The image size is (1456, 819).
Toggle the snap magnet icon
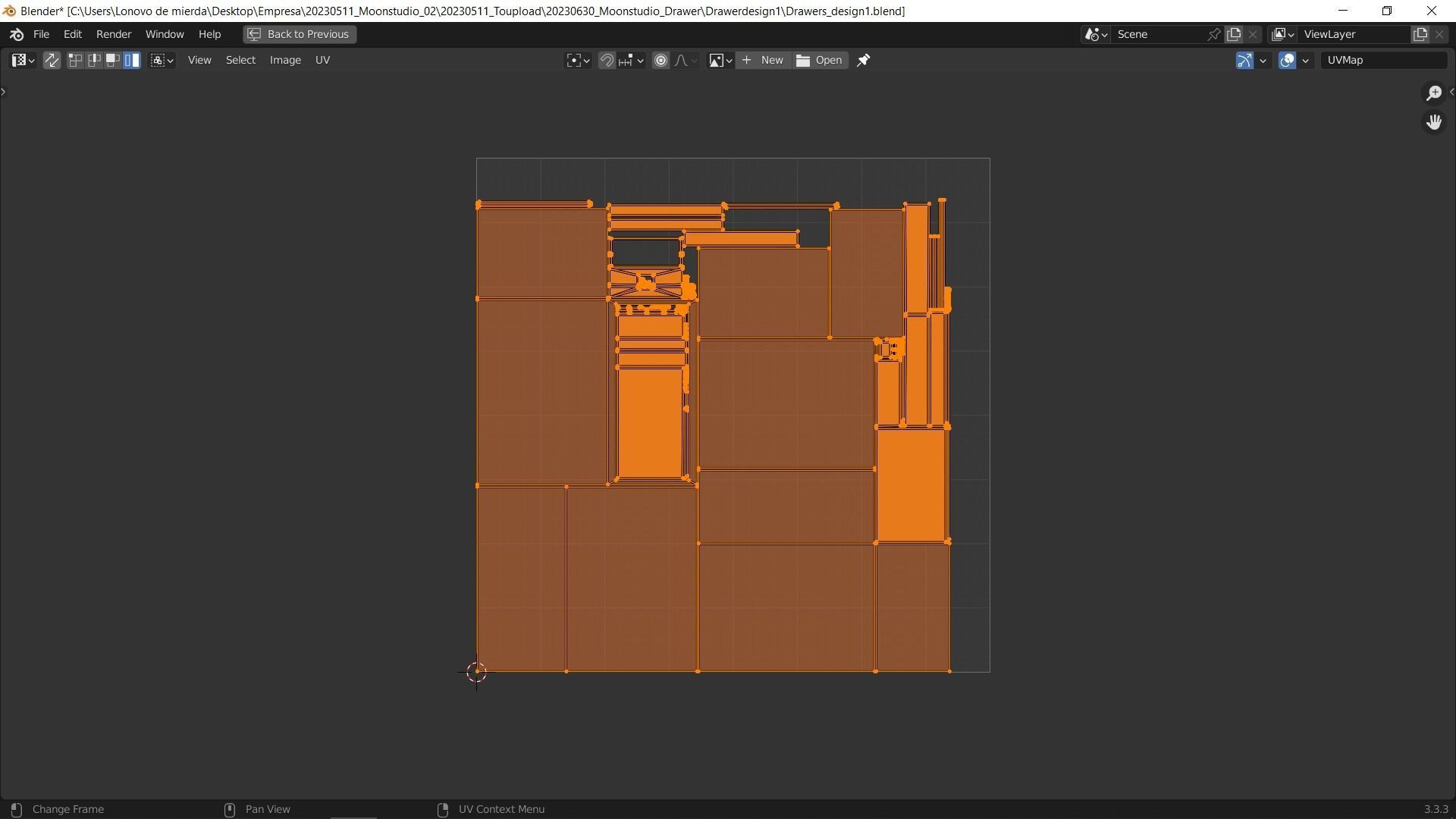607,60
